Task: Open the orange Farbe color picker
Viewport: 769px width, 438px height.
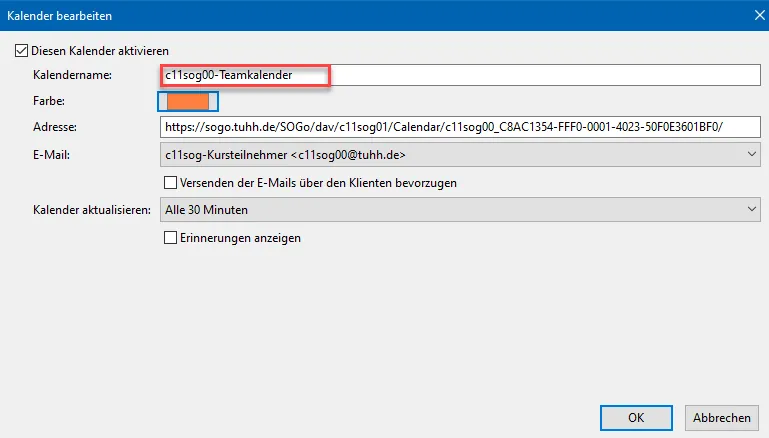Action: [x=187, y=101]
